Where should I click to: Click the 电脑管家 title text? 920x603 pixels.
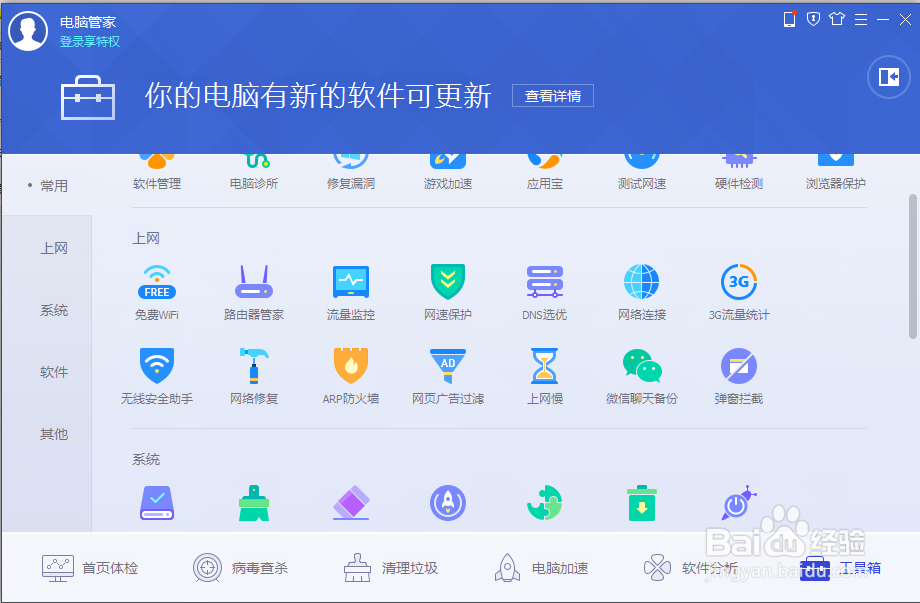88,22
